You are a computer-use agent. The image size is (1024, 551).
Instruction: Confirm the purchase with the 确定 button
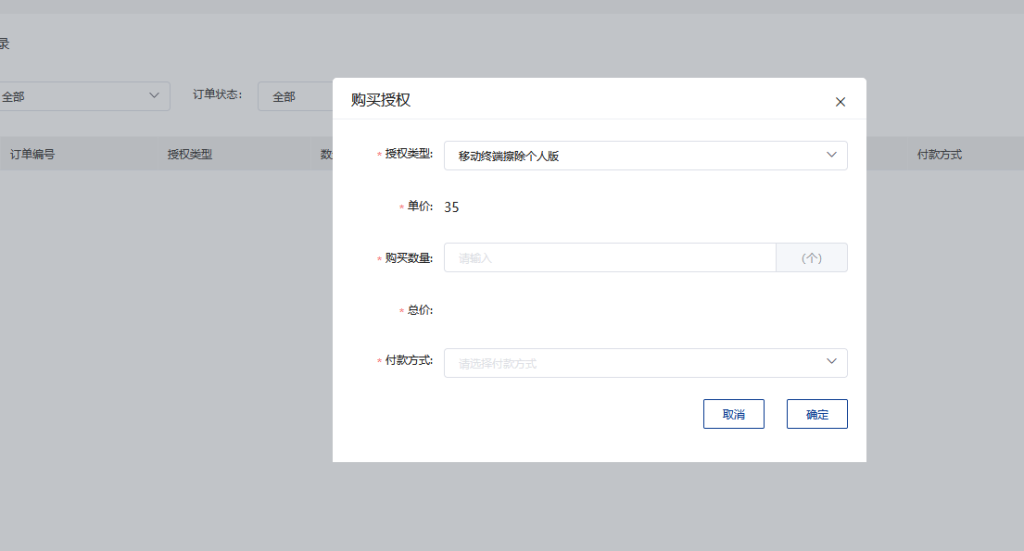817,414
